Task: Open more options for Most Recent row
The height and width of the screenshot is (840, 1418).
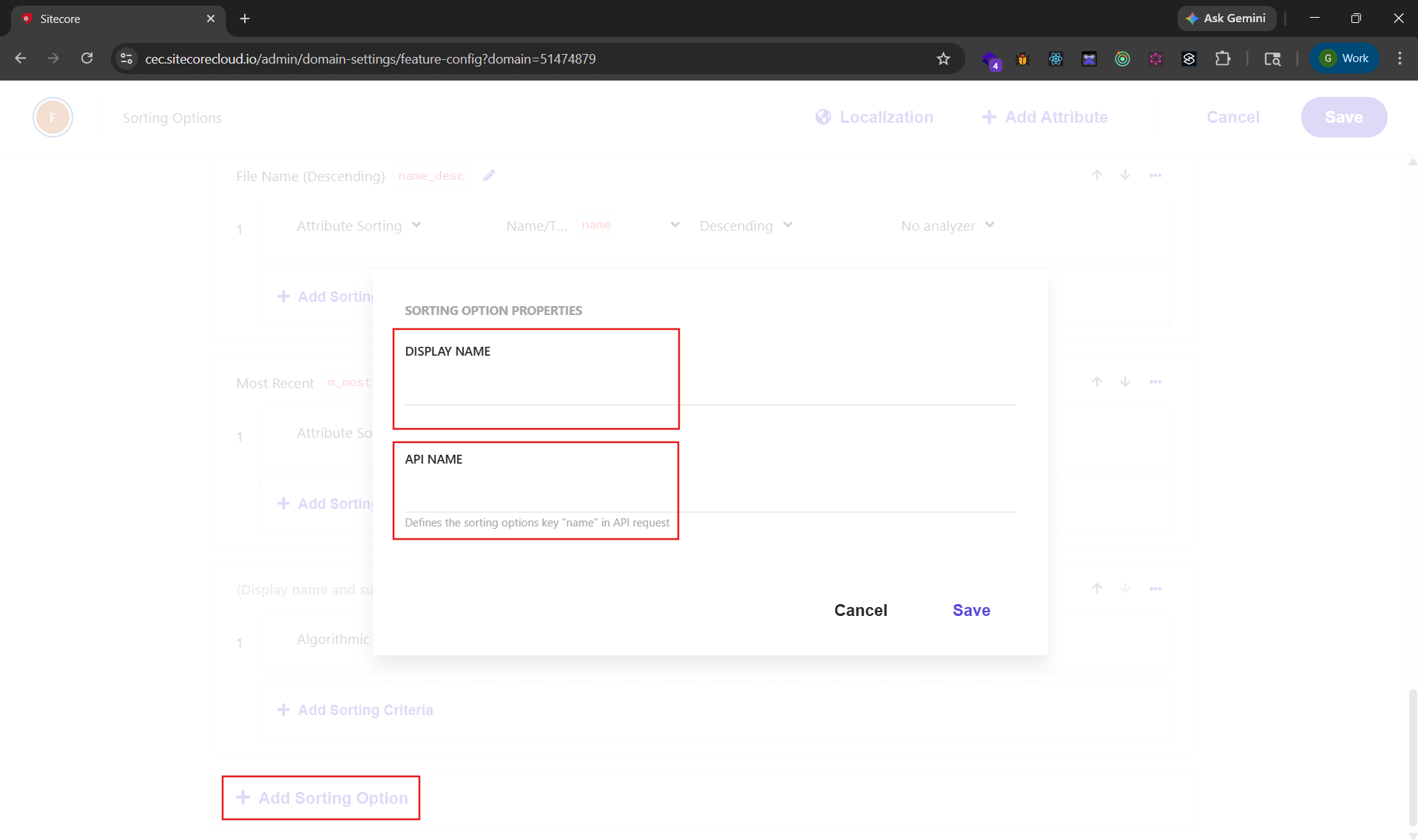Action: (1155, 382)
